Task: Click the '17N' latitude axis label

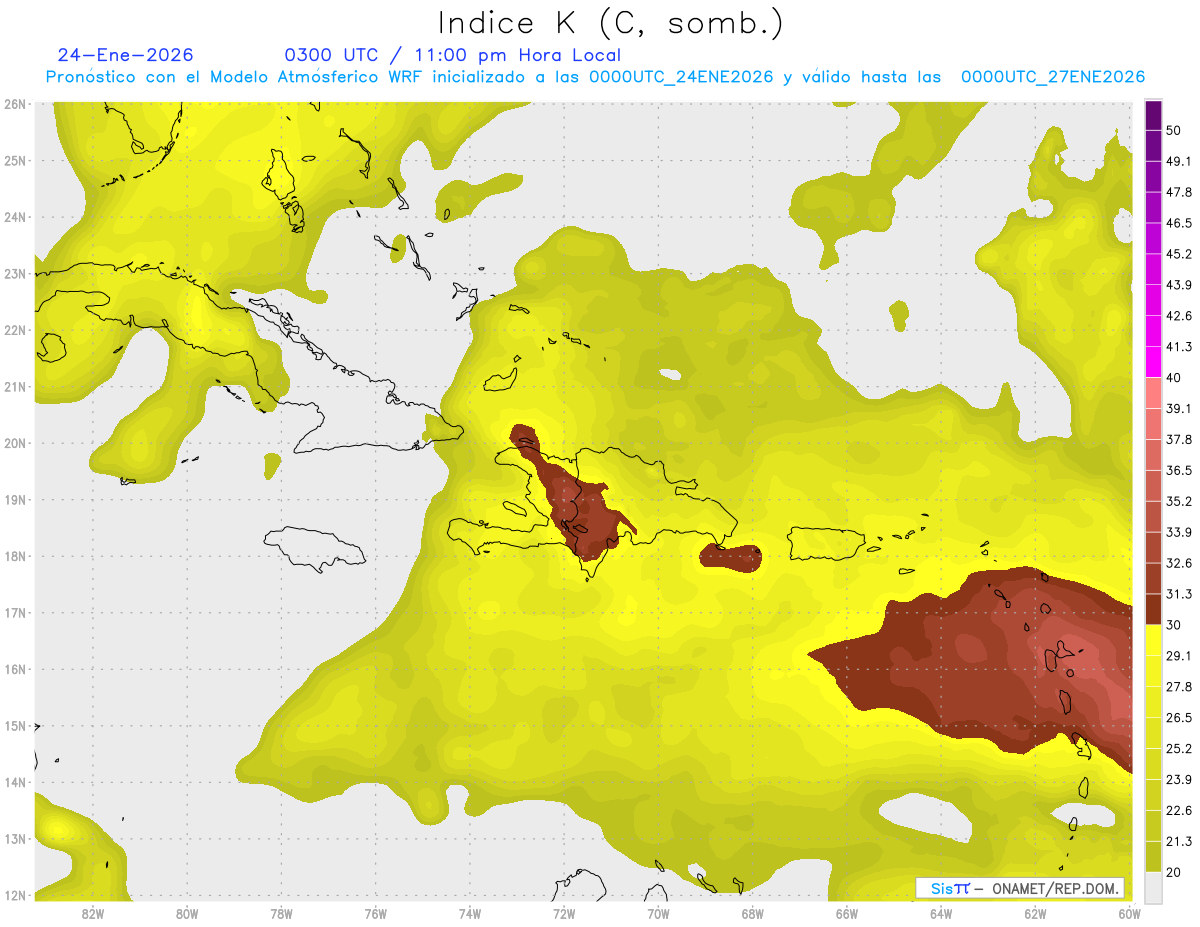Action: pyautogui.click(x=15, y=612)
